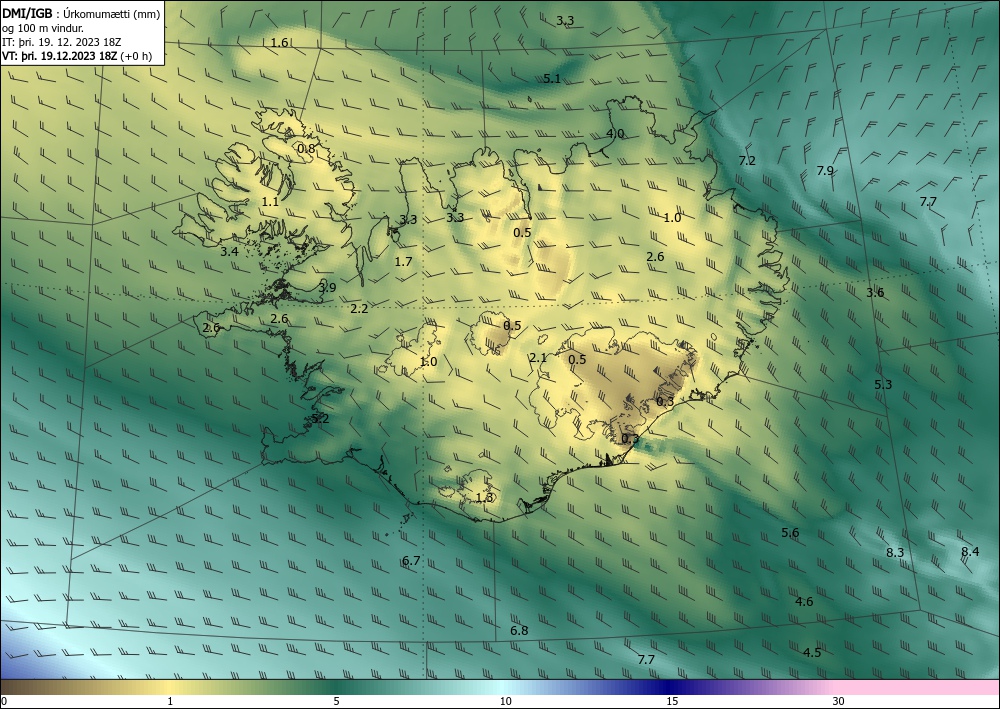1000x709 pixels.
Task: Click the "VT: þri. 19.12.2023 18Z (+0 h)" line
Action: tap(77, 56)
